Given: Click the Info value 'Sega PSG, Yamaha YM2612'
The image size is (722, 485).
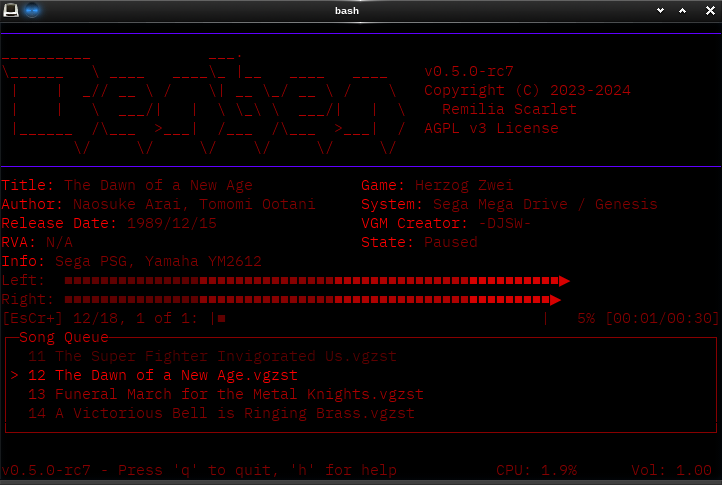Looking at the screenshot, I should click(x=158, y=261).
